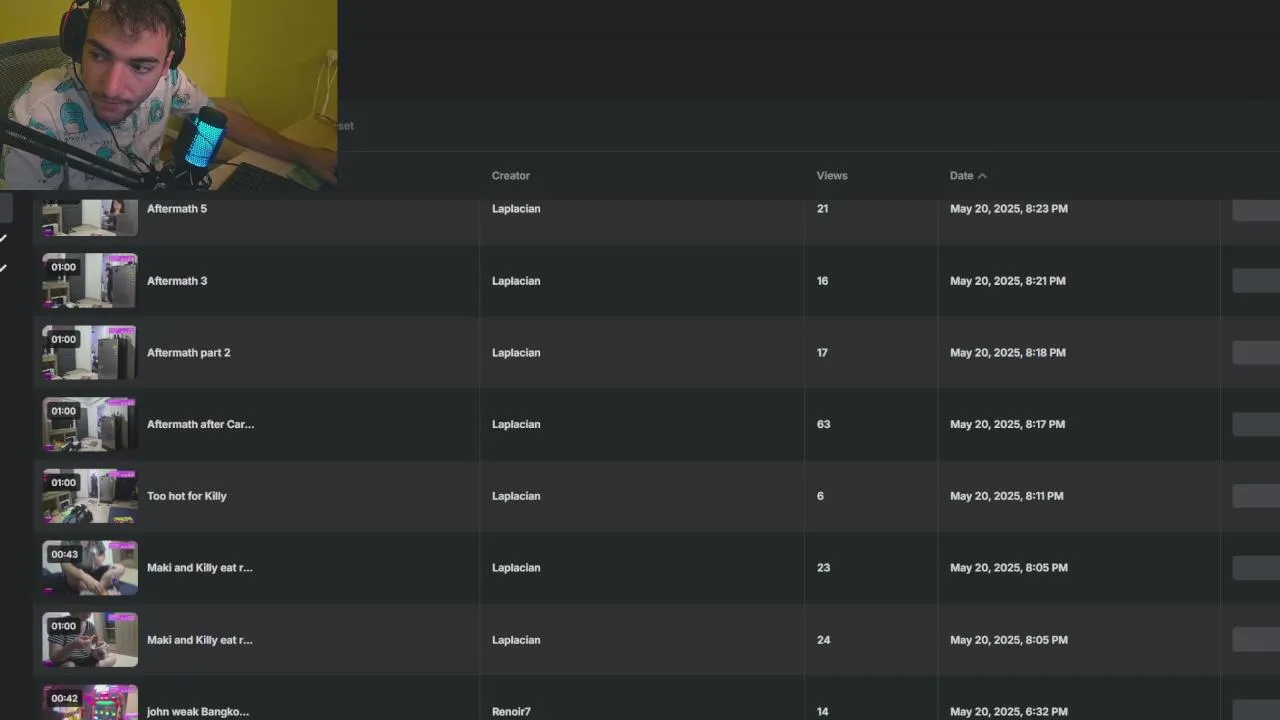Image resolution: width=1280 pixels, height=720 pixels.
Task: Open the Aftermath 5 clip thumbnail
Action: point(90,217)
